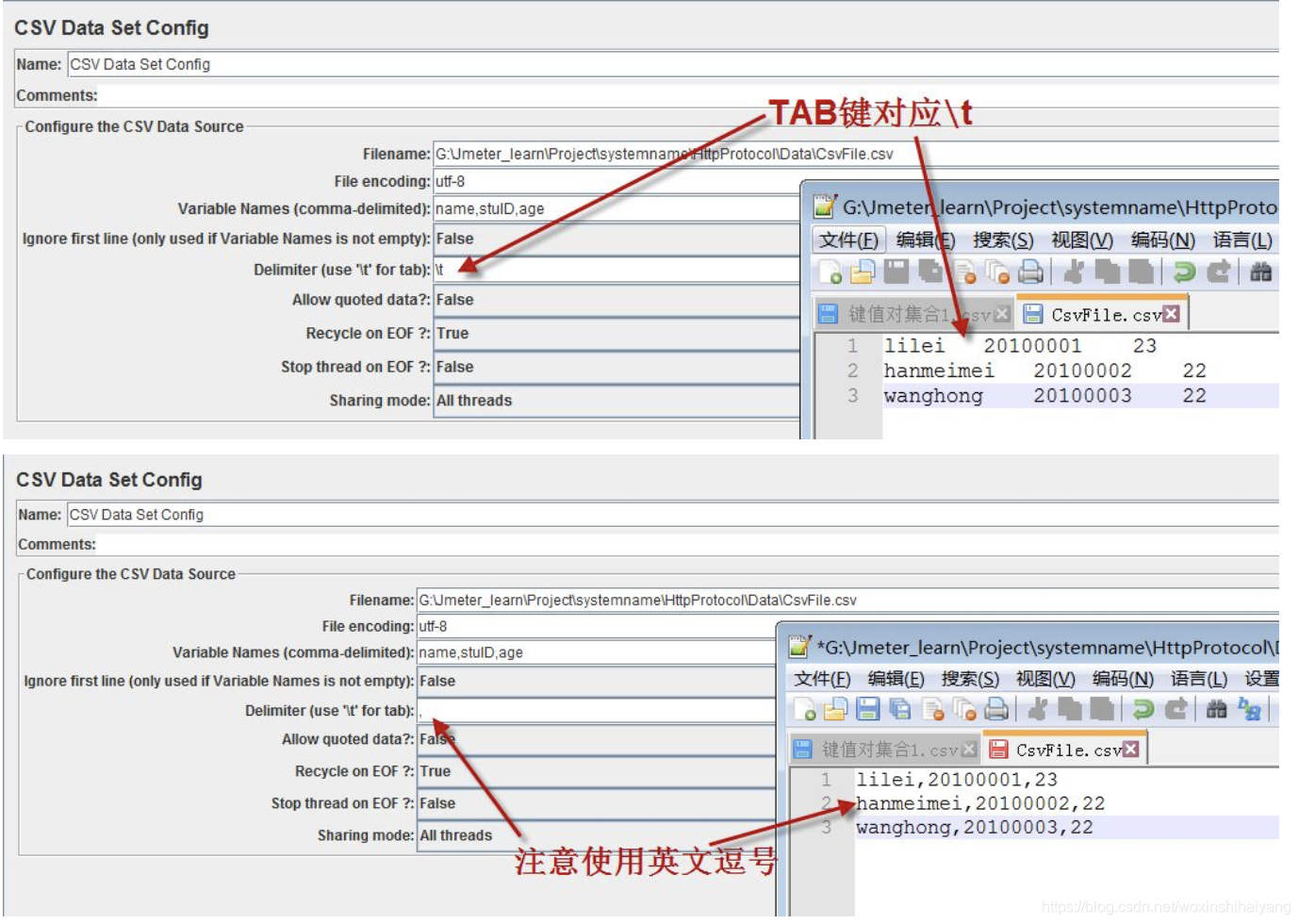Open 设置 menu in lower Notepad++ window
The height and width of the screenshot is (924, 1299).
(1262, 679)
